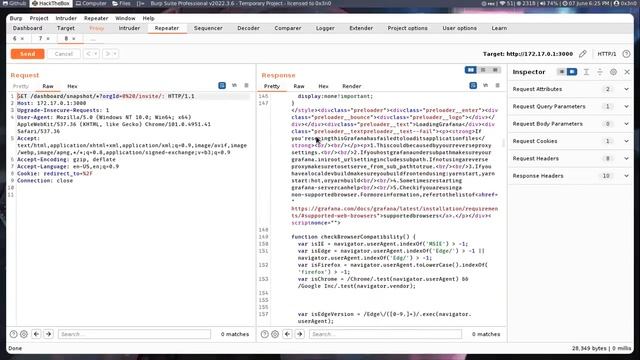Image resolution: width=640 pixels, height=360 pixels.
Task: Click in the Response search field
Action: coord(385,334)
